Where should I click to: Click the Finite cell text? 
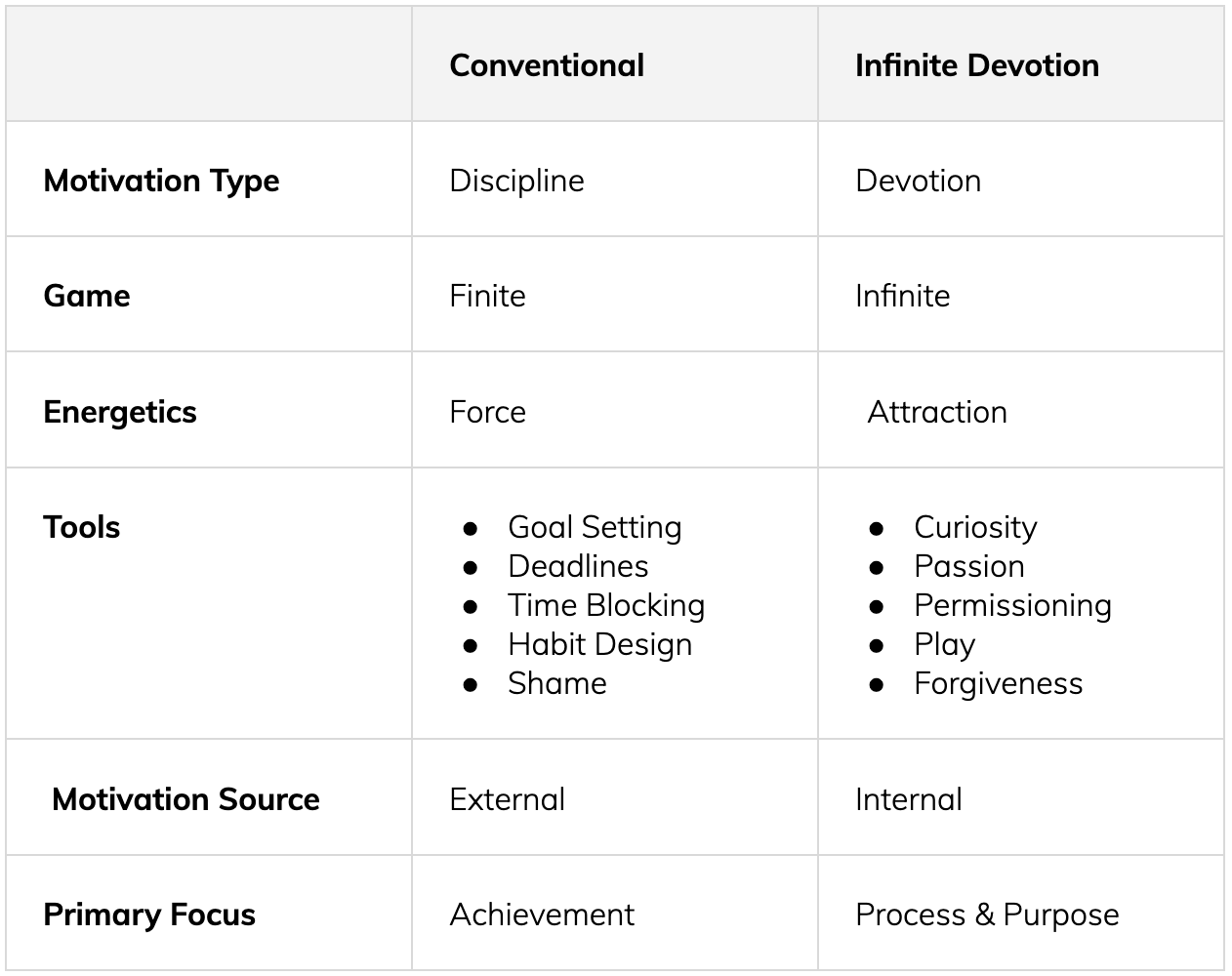(x=487, y=296)
